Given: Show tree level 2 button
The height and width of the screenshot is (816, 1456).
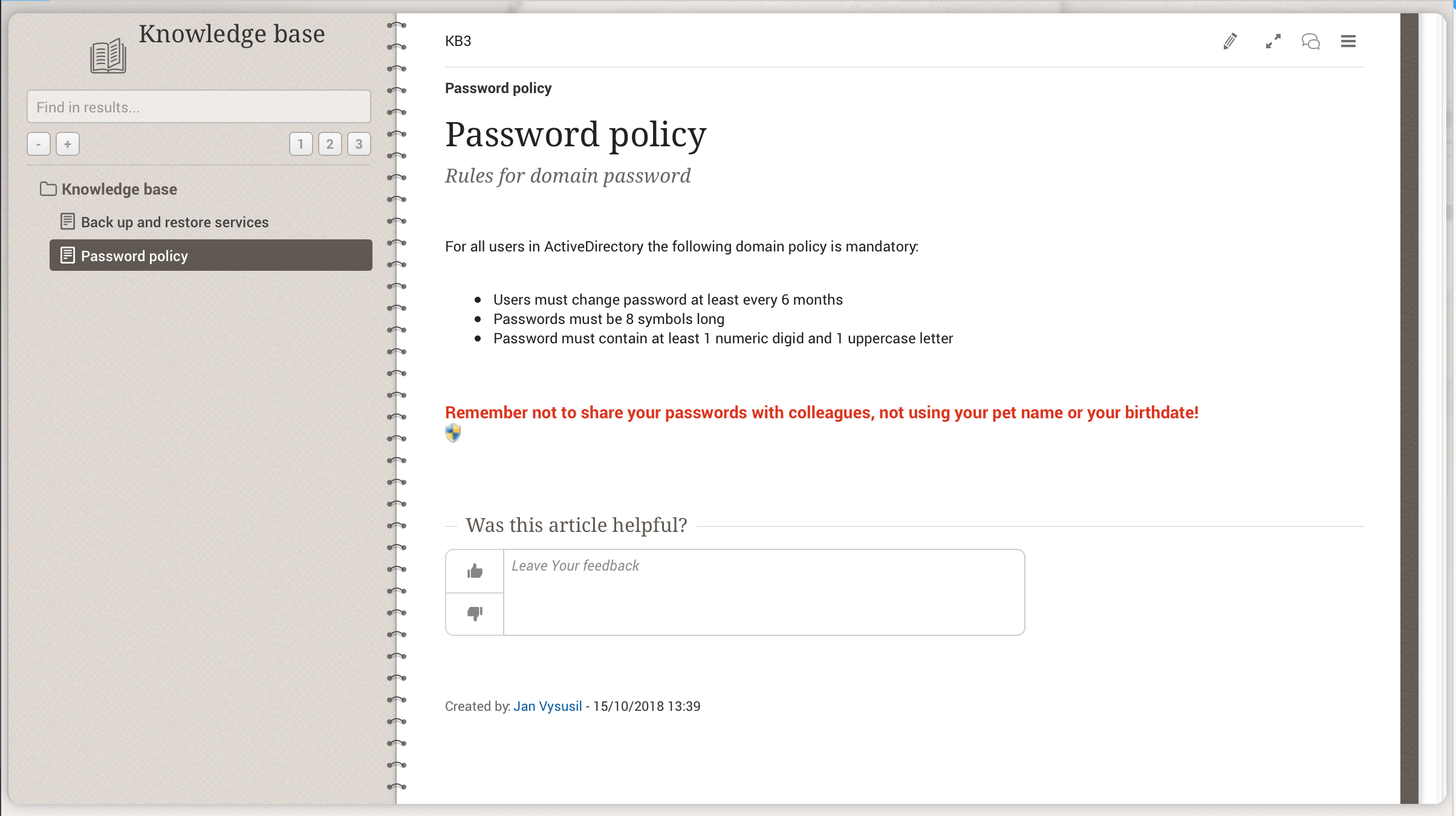Looking at the screenshot, I should [x=330, y=144].
